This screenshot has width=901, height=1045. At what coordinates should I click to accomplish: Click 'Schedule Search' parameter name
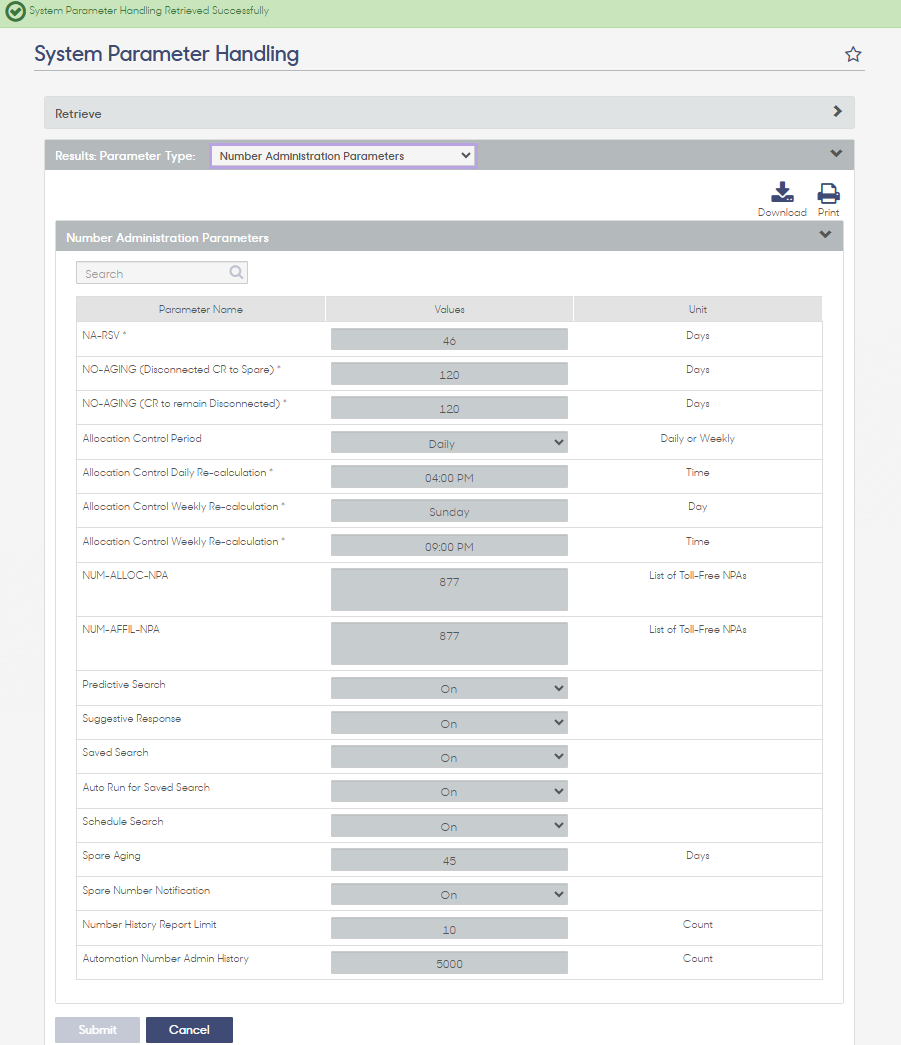123,822
